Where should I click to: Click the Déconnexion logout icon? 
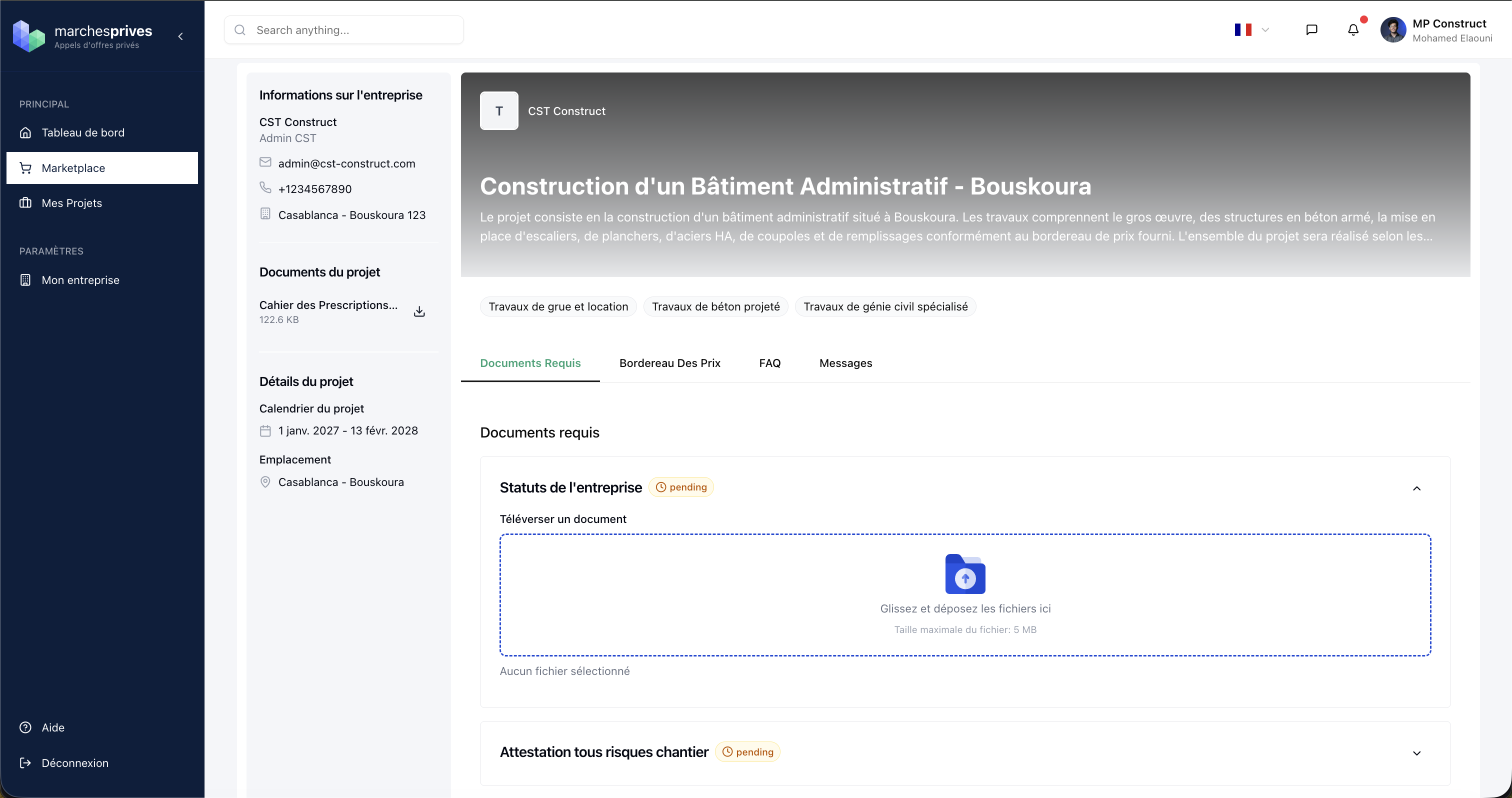pos(25,763)
